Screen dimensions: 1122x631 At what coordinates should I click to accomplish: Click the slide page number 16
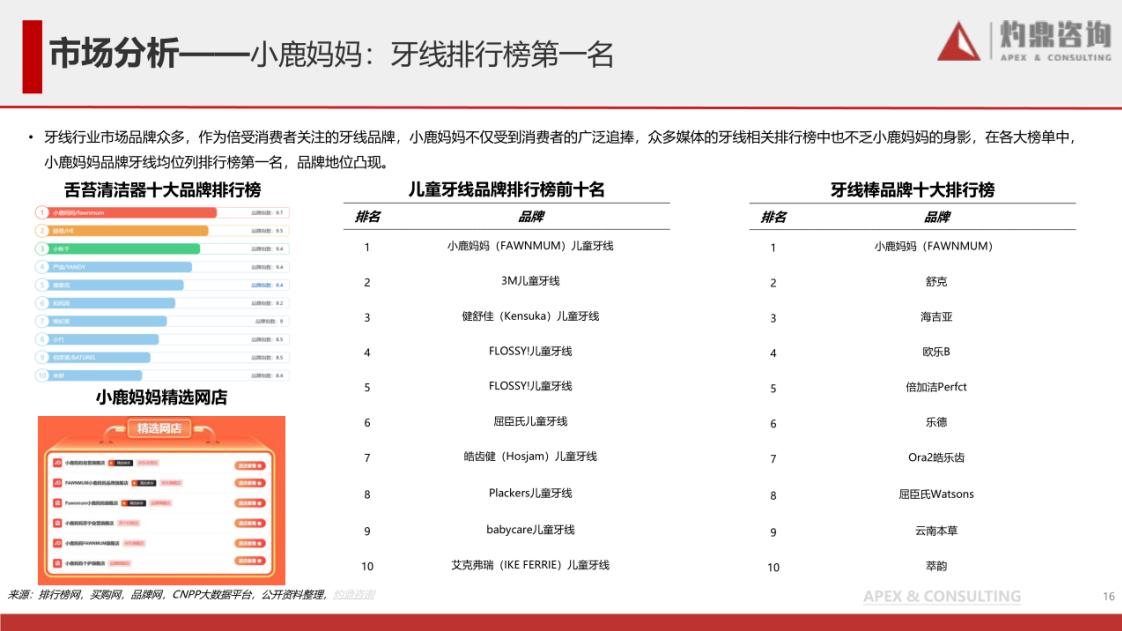pos(1108,596)
